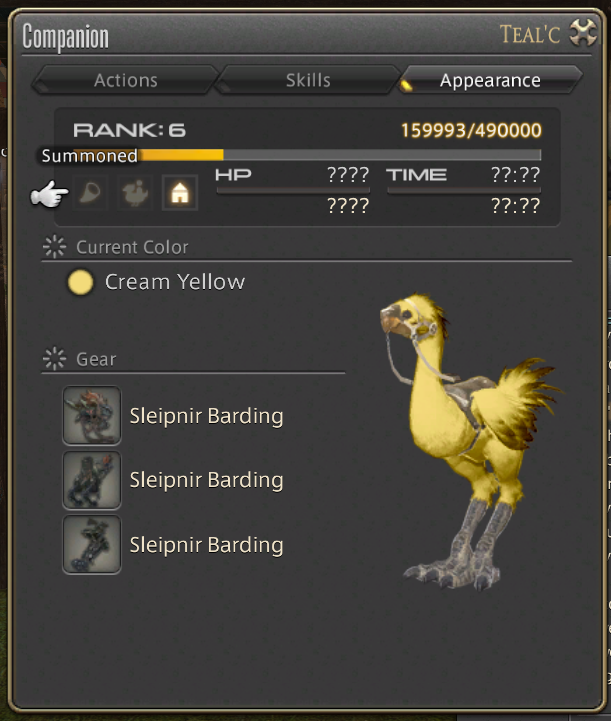The height and width of the screenshot is (721, 611).
Task: Click the TIME gauge bar
Action: [464, 190]
